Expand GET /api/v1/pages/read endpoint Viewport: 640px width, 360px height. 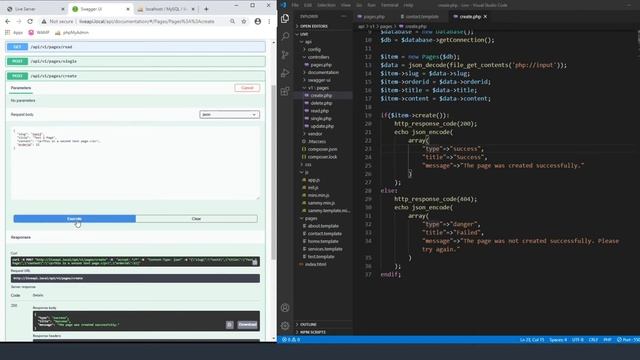point(136,47)
